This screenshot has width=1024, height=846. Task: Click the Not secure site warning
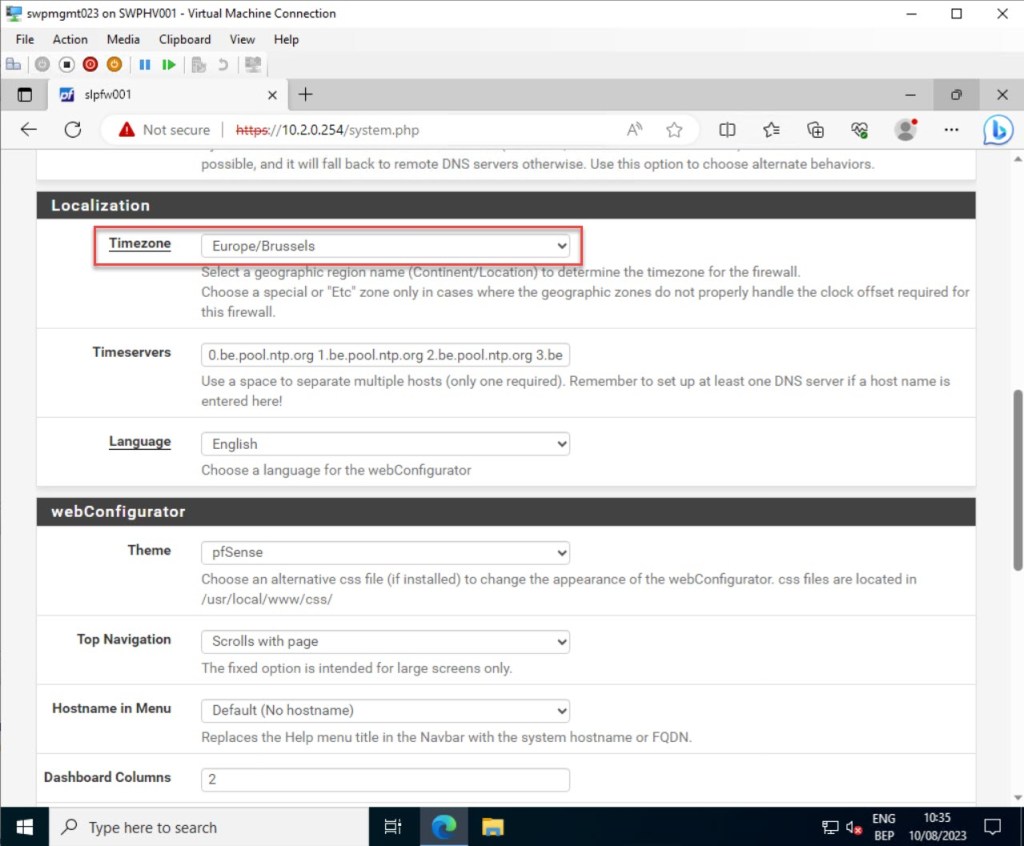[x=164, y=130]
